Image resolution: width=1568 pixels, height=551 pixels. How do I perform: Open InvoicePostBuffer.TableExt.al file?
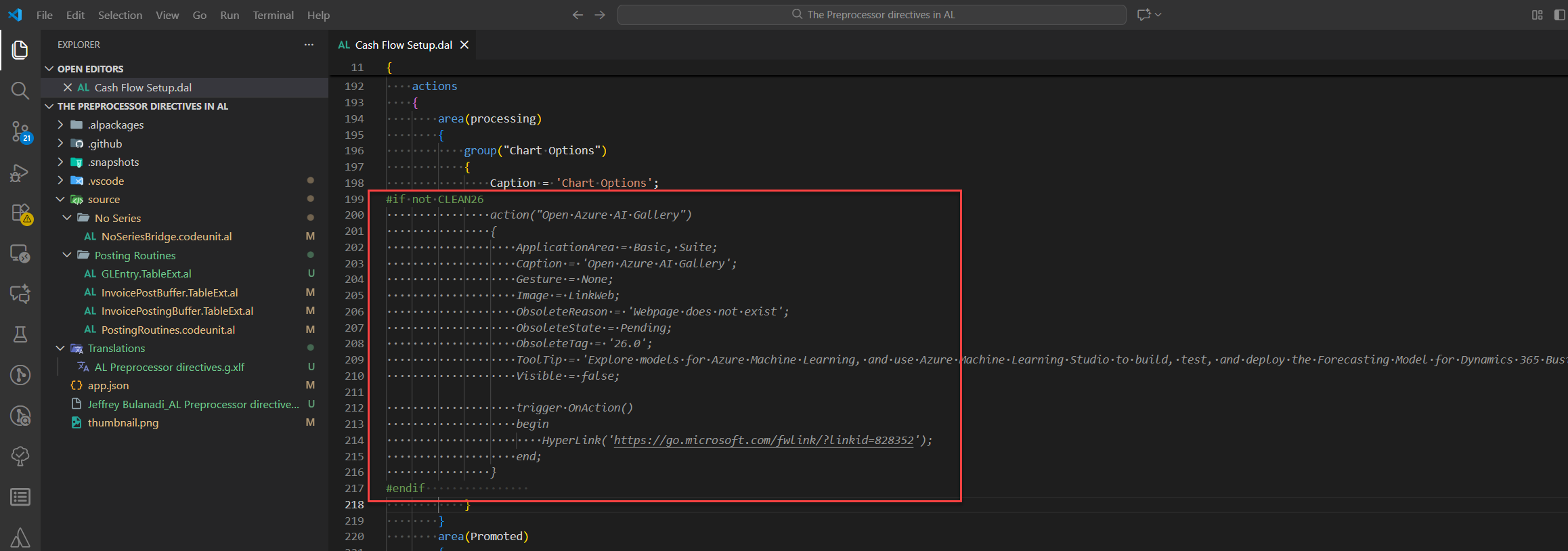(x=169, y=292)
